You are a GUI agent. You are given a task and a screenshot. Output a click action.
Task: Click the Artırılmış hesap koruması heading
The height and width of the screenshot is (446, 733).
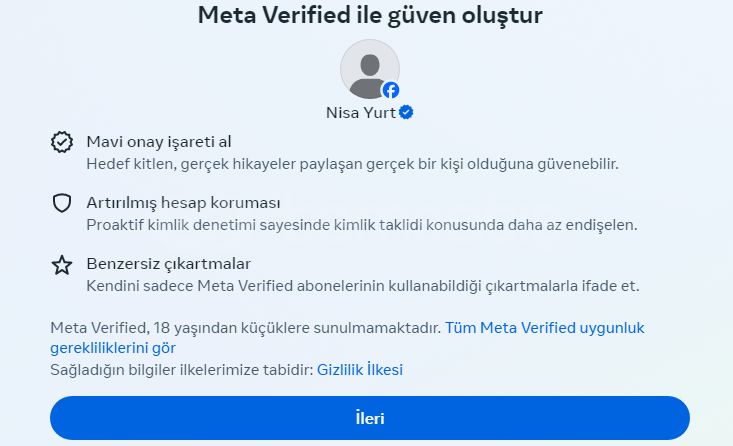(183, 202)
